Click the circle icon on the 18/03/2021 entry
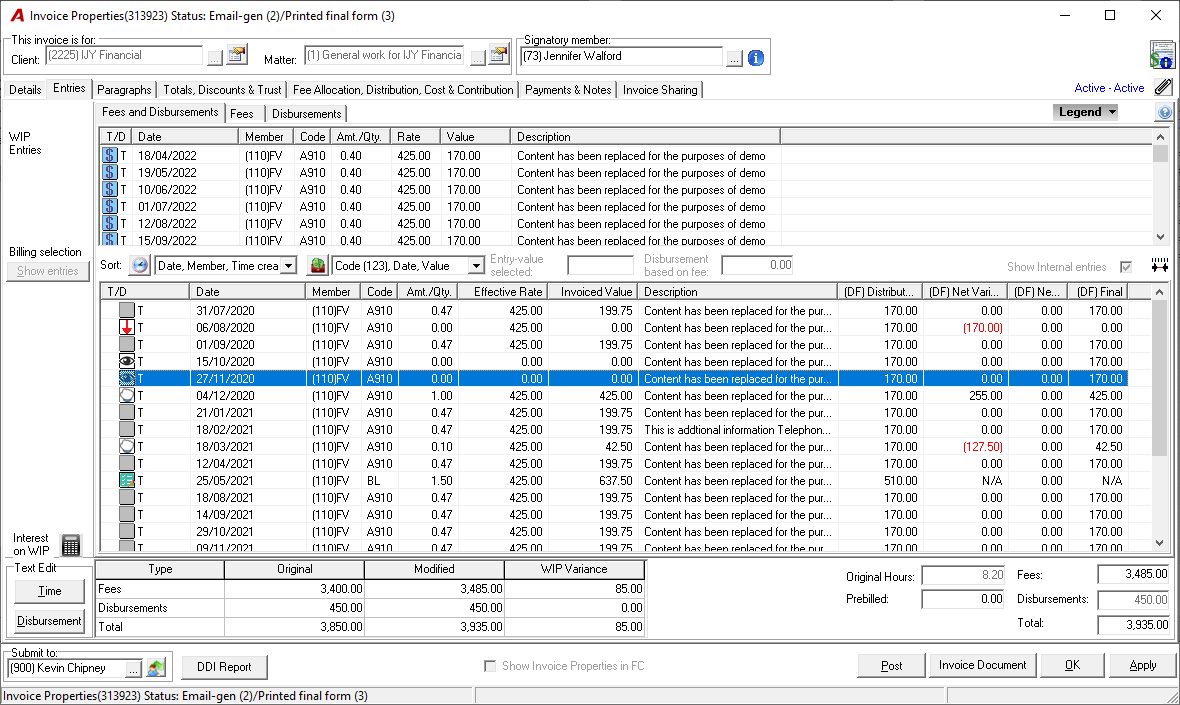Viewport: 1180px width, 705px height. 126,446
